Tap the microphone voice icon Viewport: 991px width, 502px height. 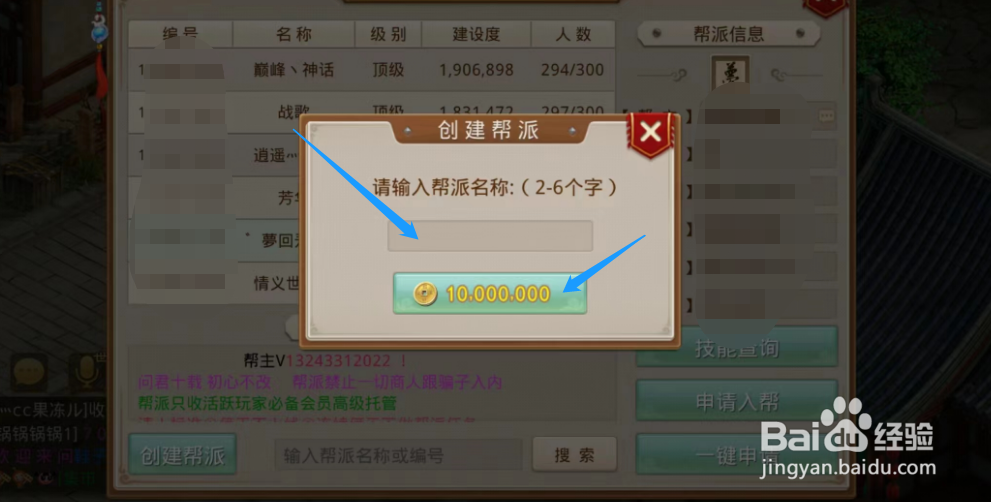coord(86,372)
